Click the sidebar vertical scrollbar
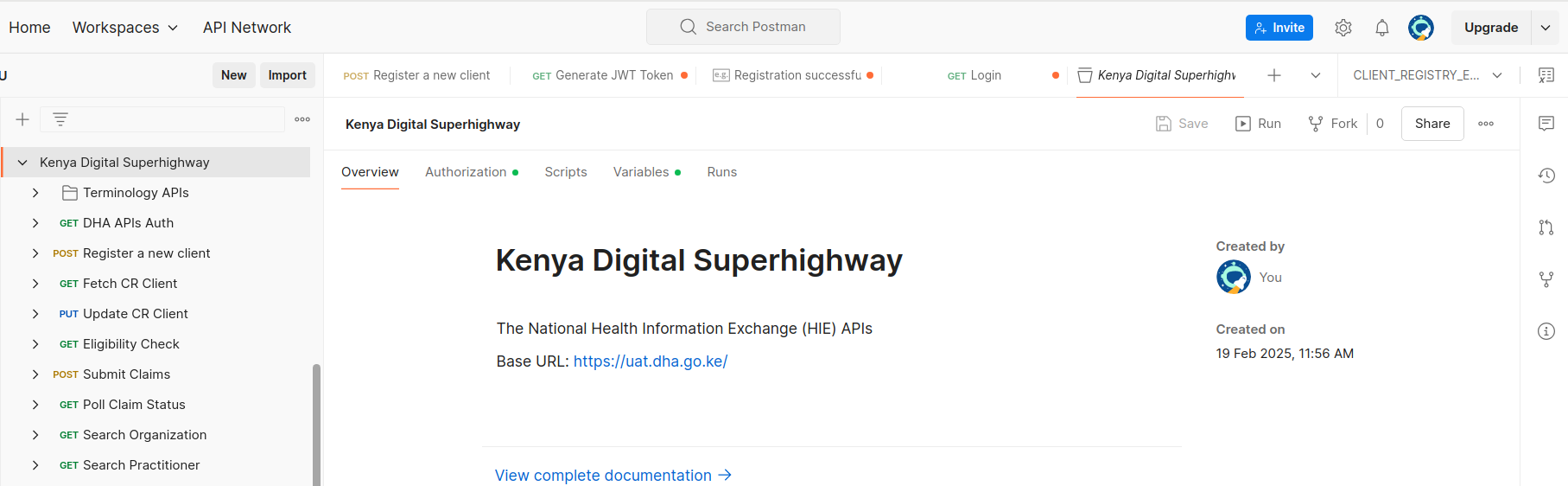The height and width of the screenshot is (486, 1568). click(316, 425)
